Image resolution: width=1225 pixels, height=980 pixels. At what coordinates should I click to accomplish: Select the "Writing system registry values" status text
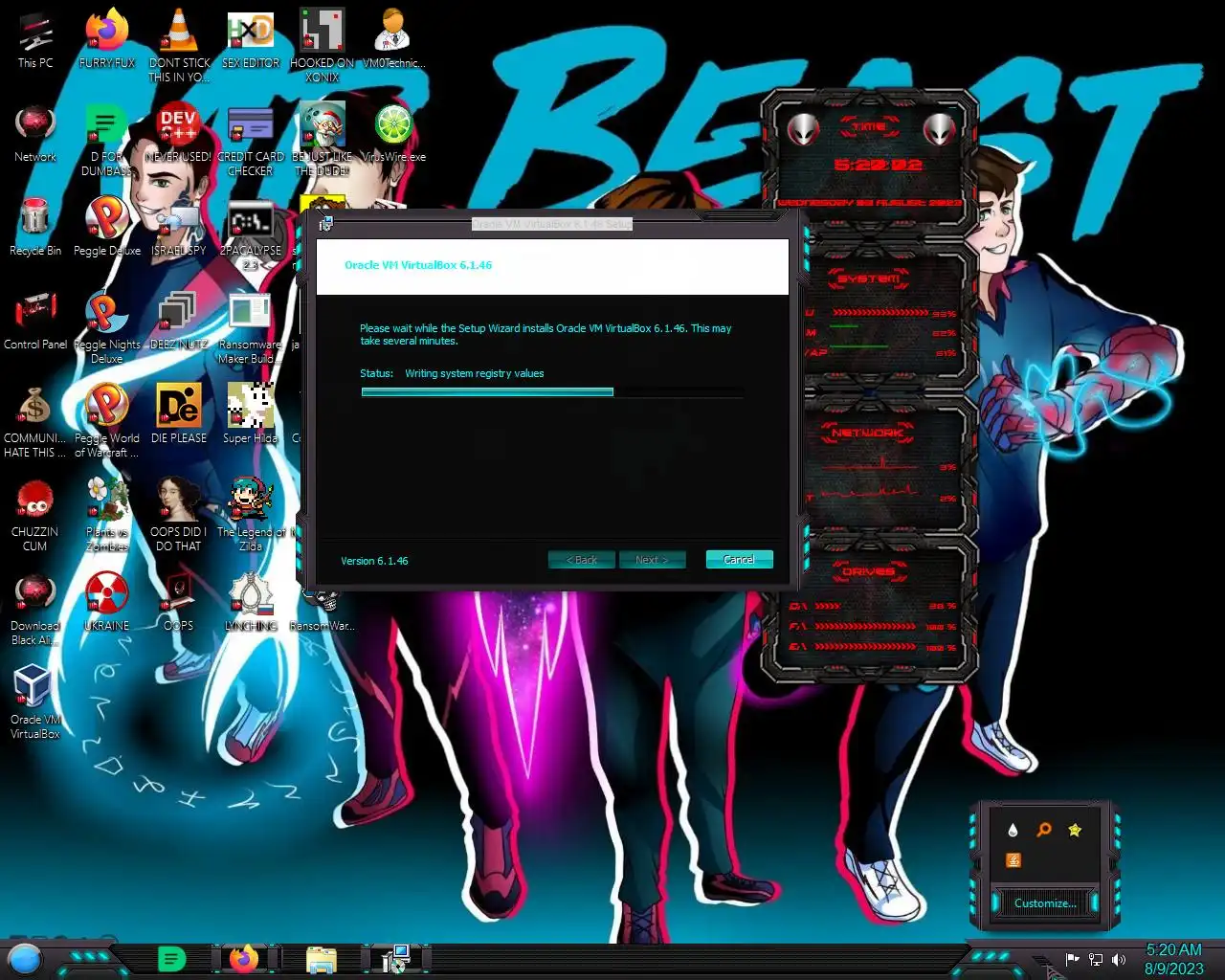(x=474, y=373)
